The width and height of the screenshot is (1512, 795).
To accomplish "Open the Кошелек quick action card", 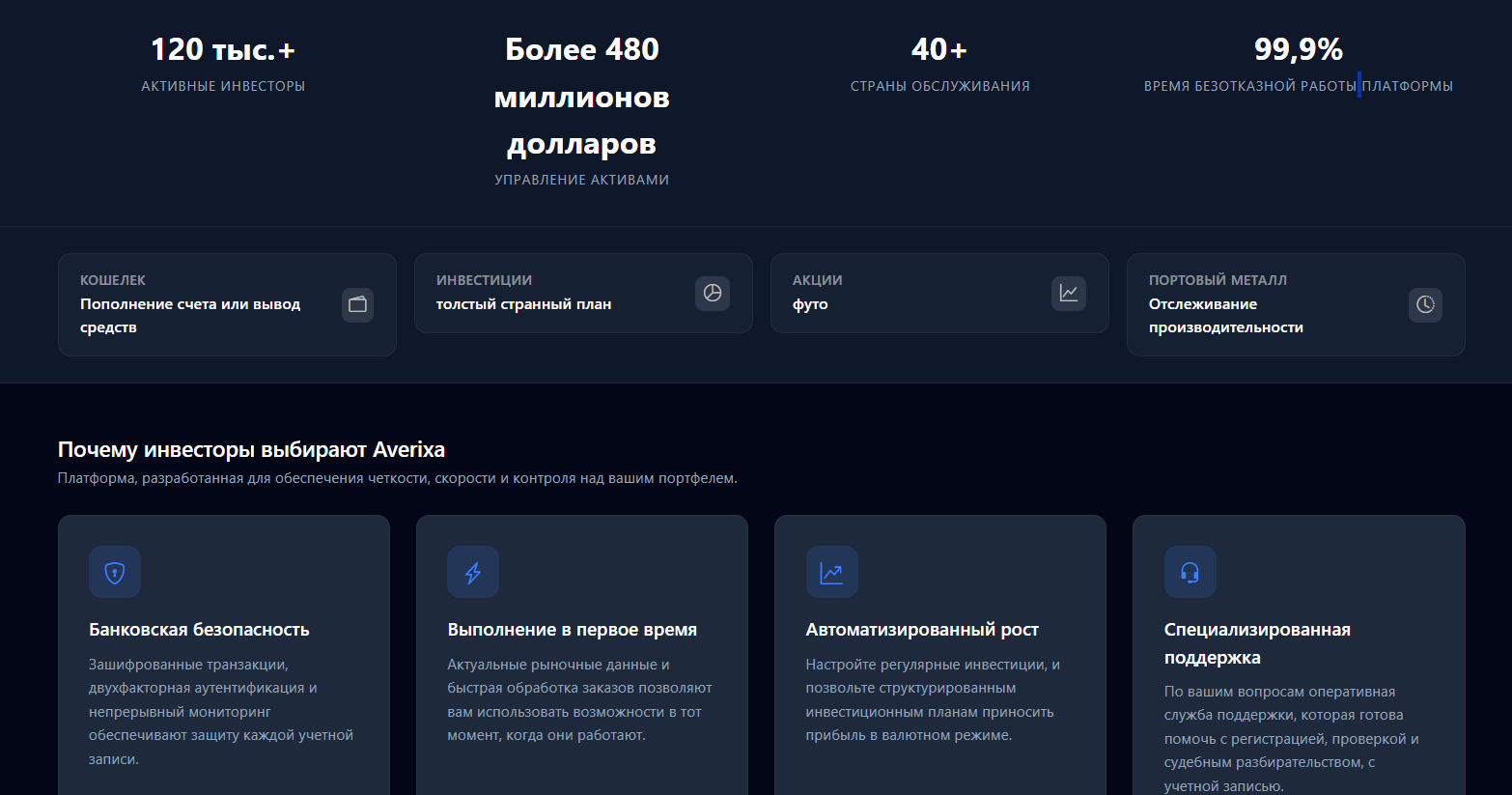I will pyautogui.click(x=227, y=304).
